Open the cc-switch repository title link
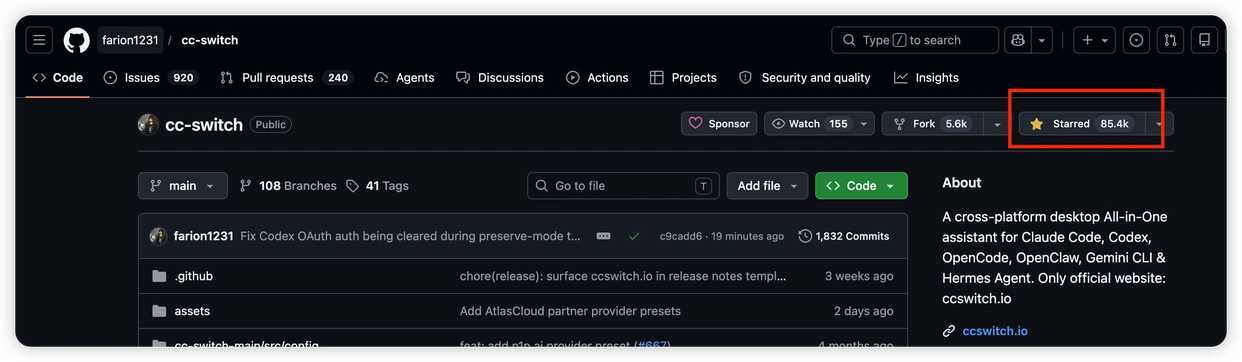The height and width of the screenshot is (362, 1242). 204,125
